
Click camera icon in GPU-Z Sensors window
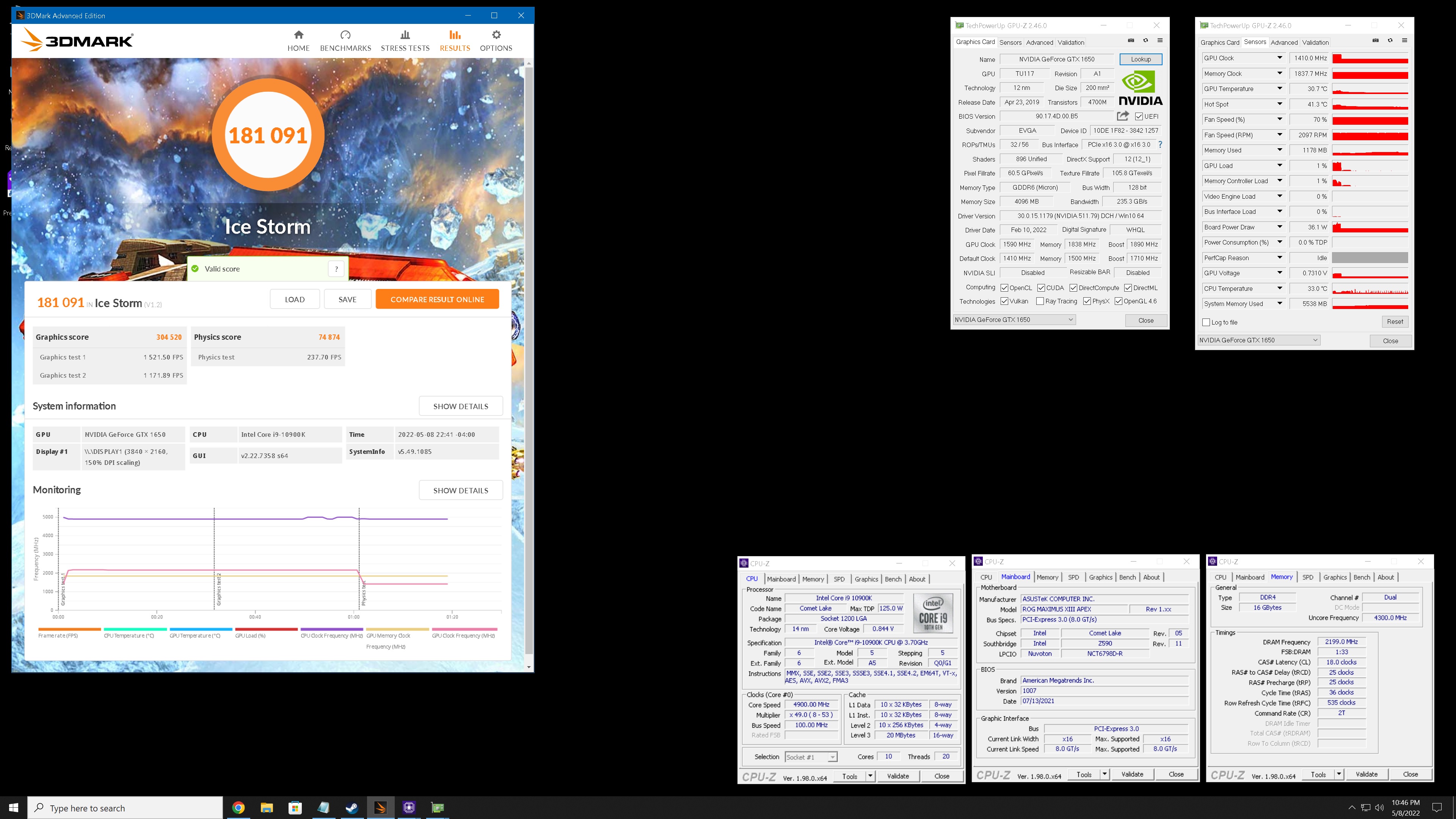tap(1376, 41)
